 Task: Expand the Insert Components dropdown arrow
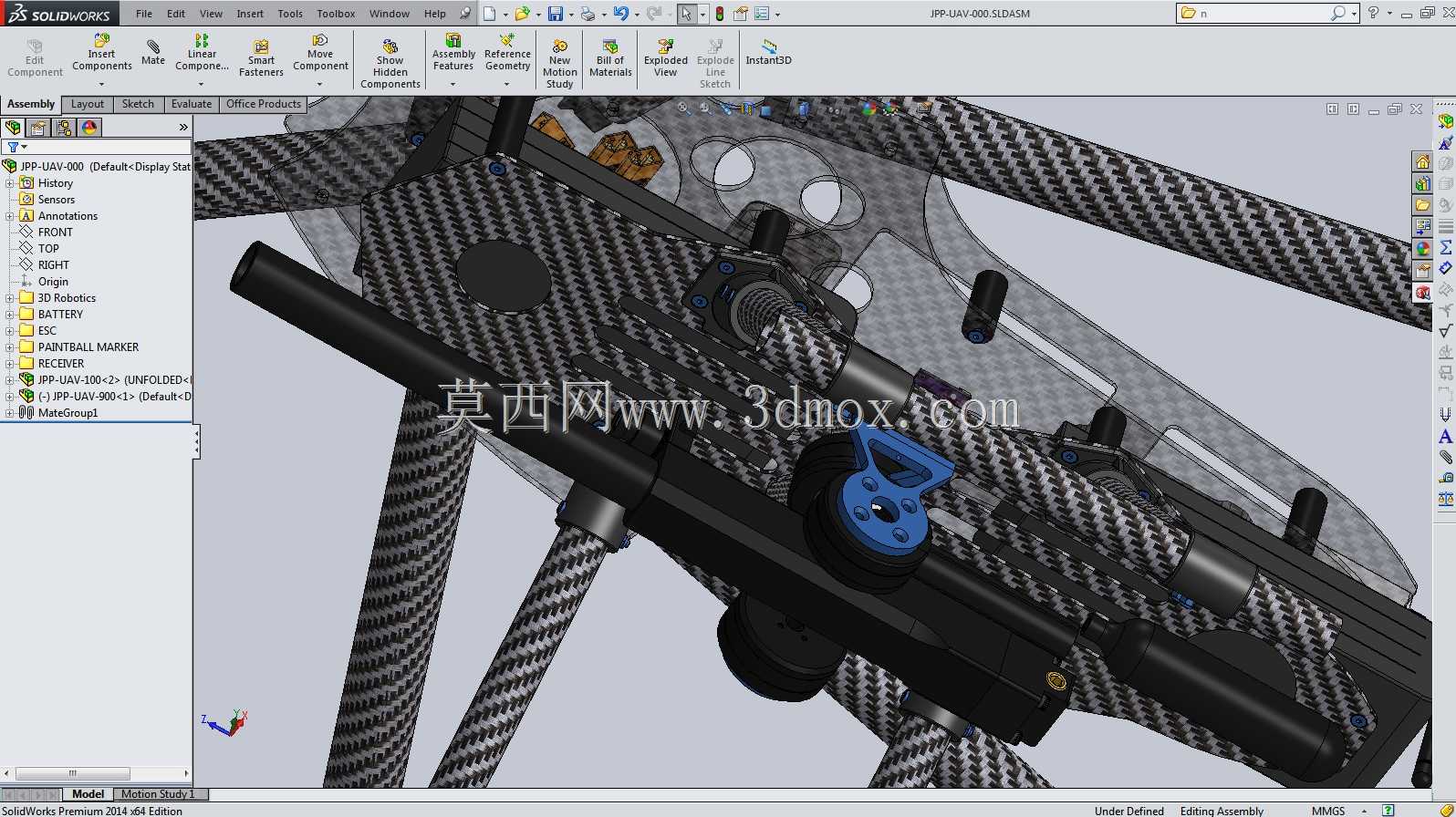pos(101,84)
